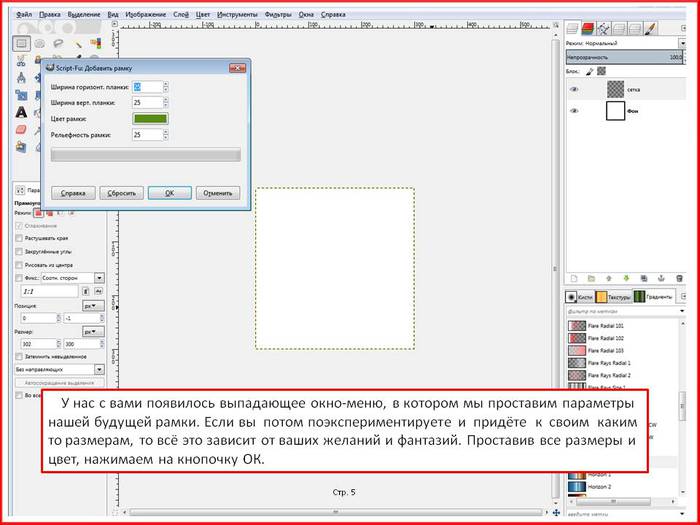
Task: Open the Channels dock tab icon
Action: coord(588,29)
